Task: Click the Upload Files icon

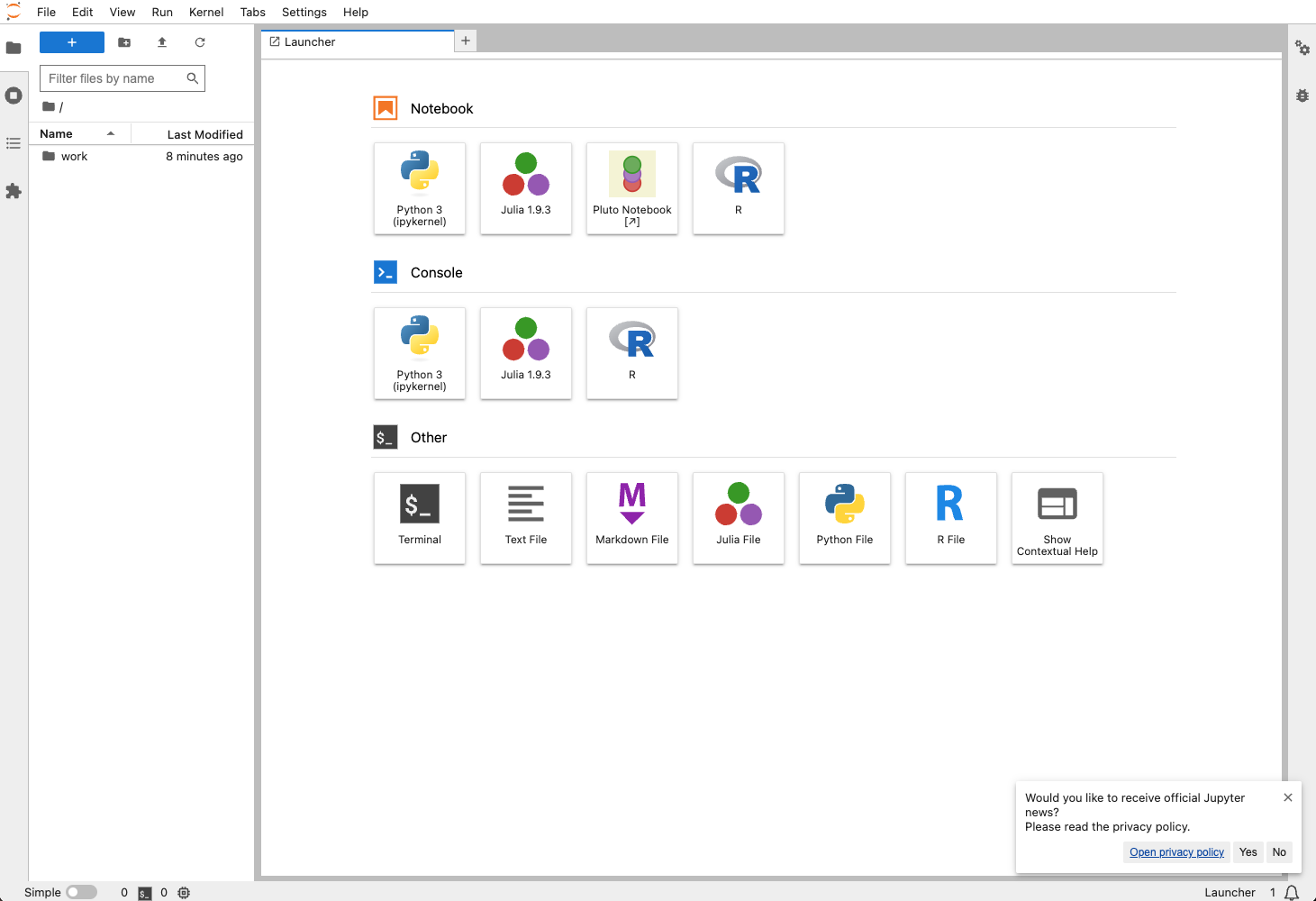Action: click(x=162, y=42)
